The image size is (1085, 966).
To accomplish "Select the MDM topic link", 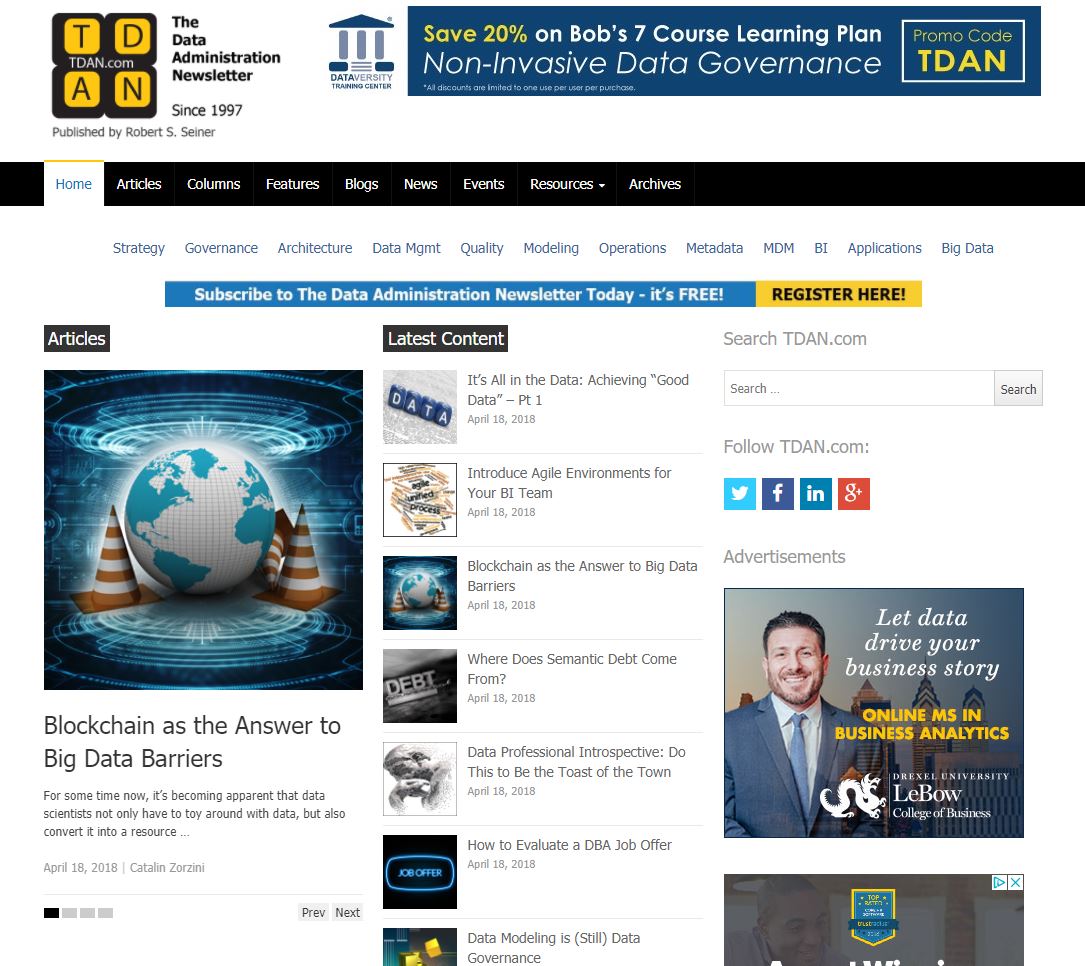I will 778,248.
